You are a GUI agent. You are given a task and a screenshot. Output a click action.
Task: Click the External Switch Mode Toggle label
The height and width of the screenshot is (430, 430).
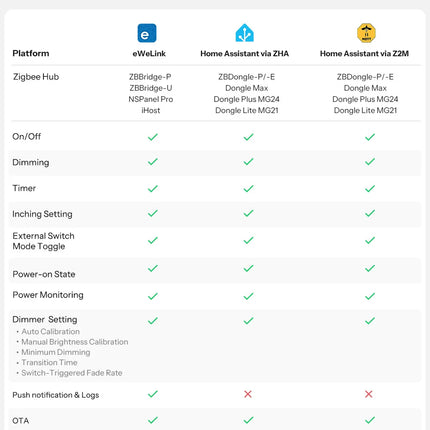[x=43, y=241]
